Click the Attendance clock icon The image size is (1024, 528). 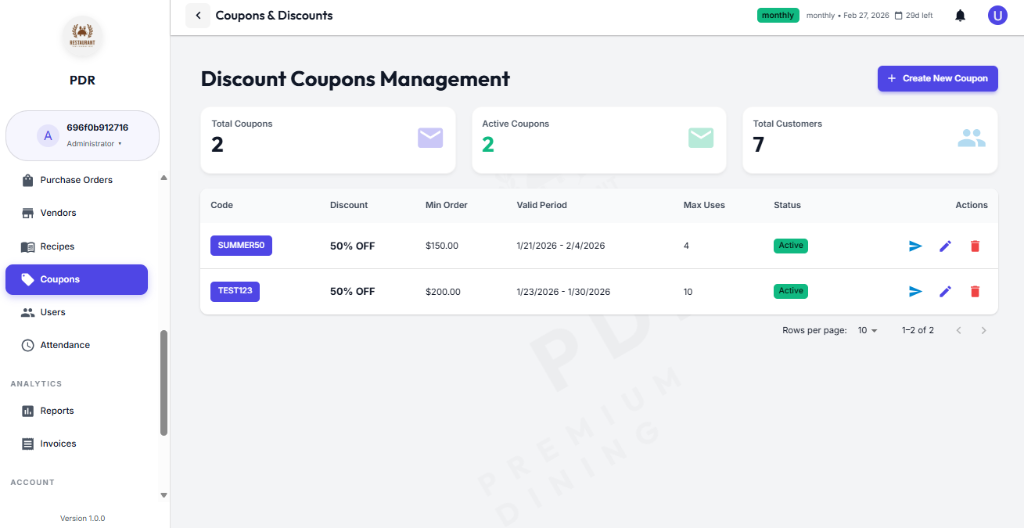27,345
